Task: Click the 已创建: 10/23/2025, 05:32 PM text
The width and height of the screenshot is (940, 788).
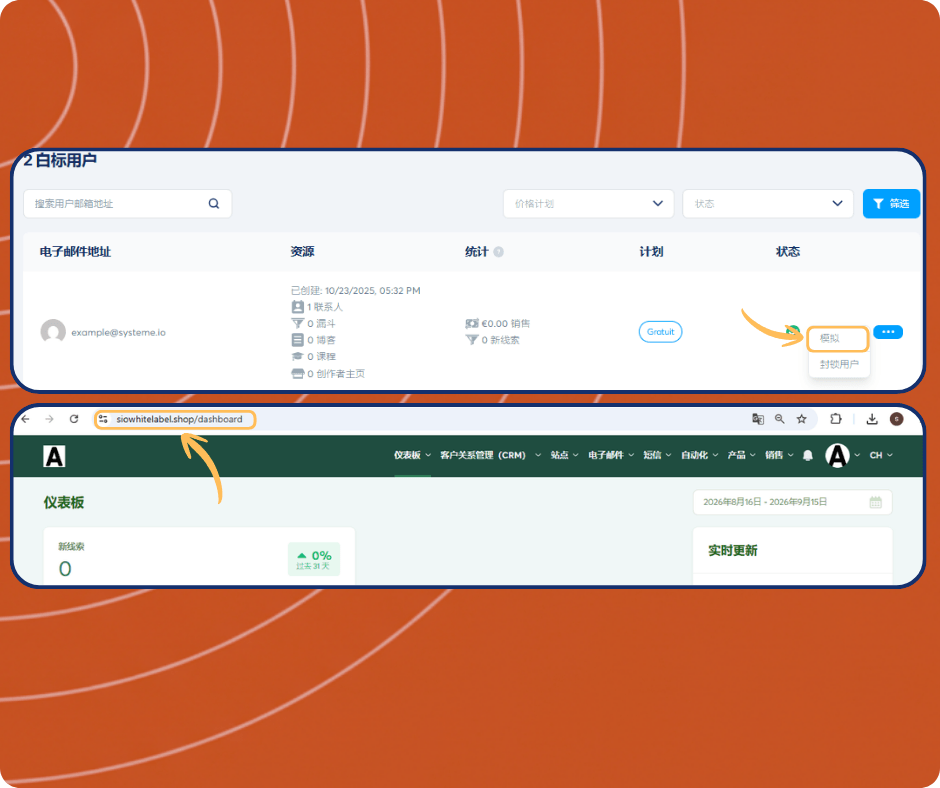Action: (x=355, y=291)
